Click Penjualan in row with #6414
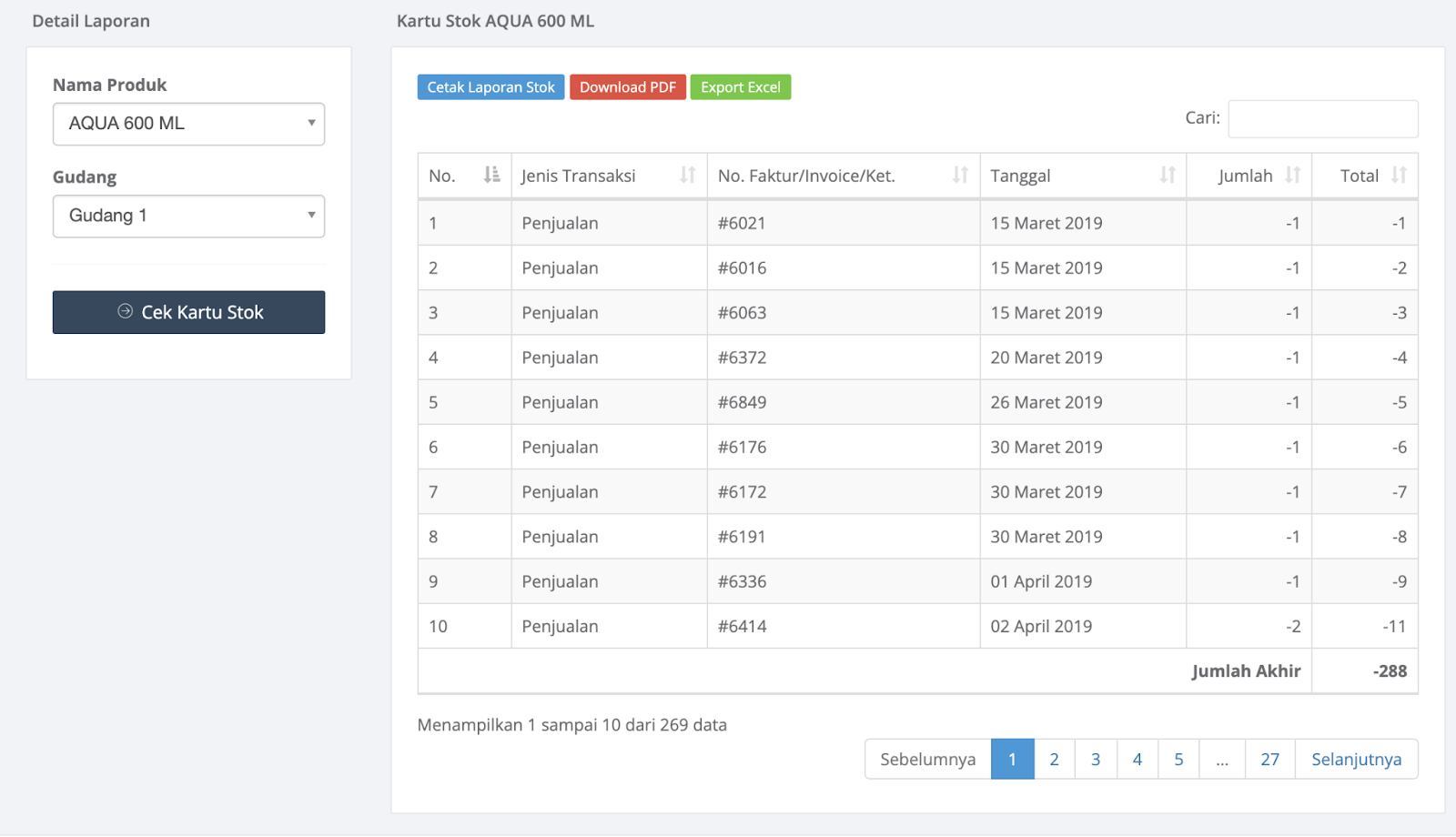1456x837 pixels. [x=560, y=626]
